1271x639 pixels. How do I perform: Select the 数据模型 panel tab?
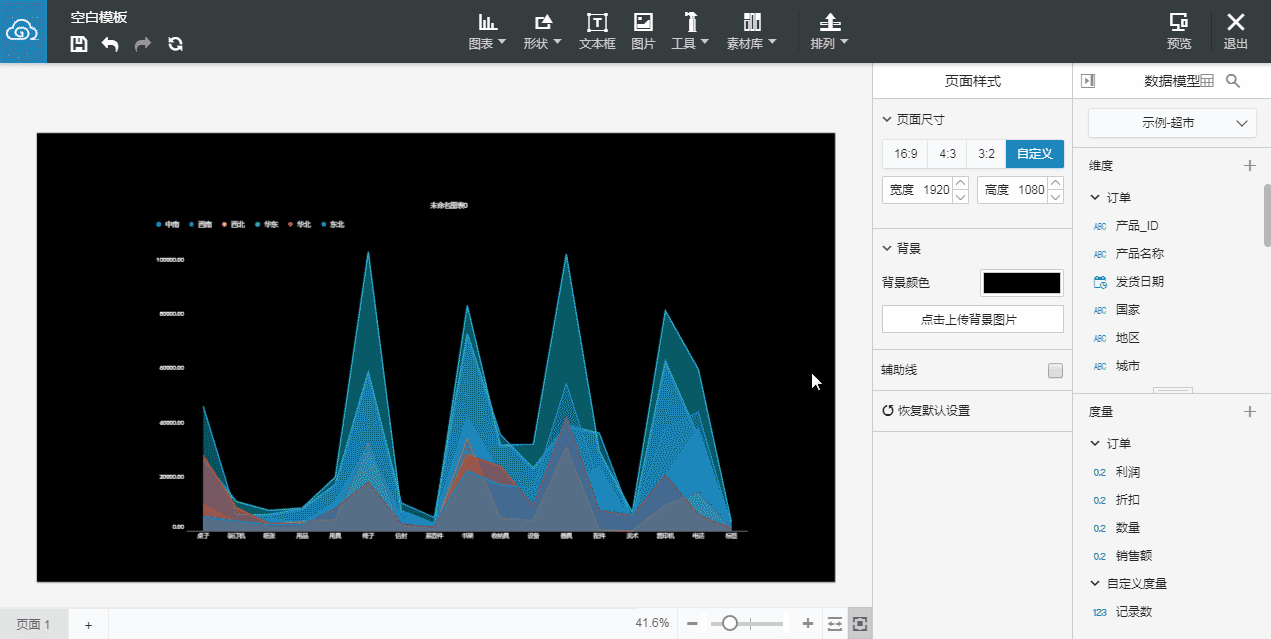(1170, 82)
